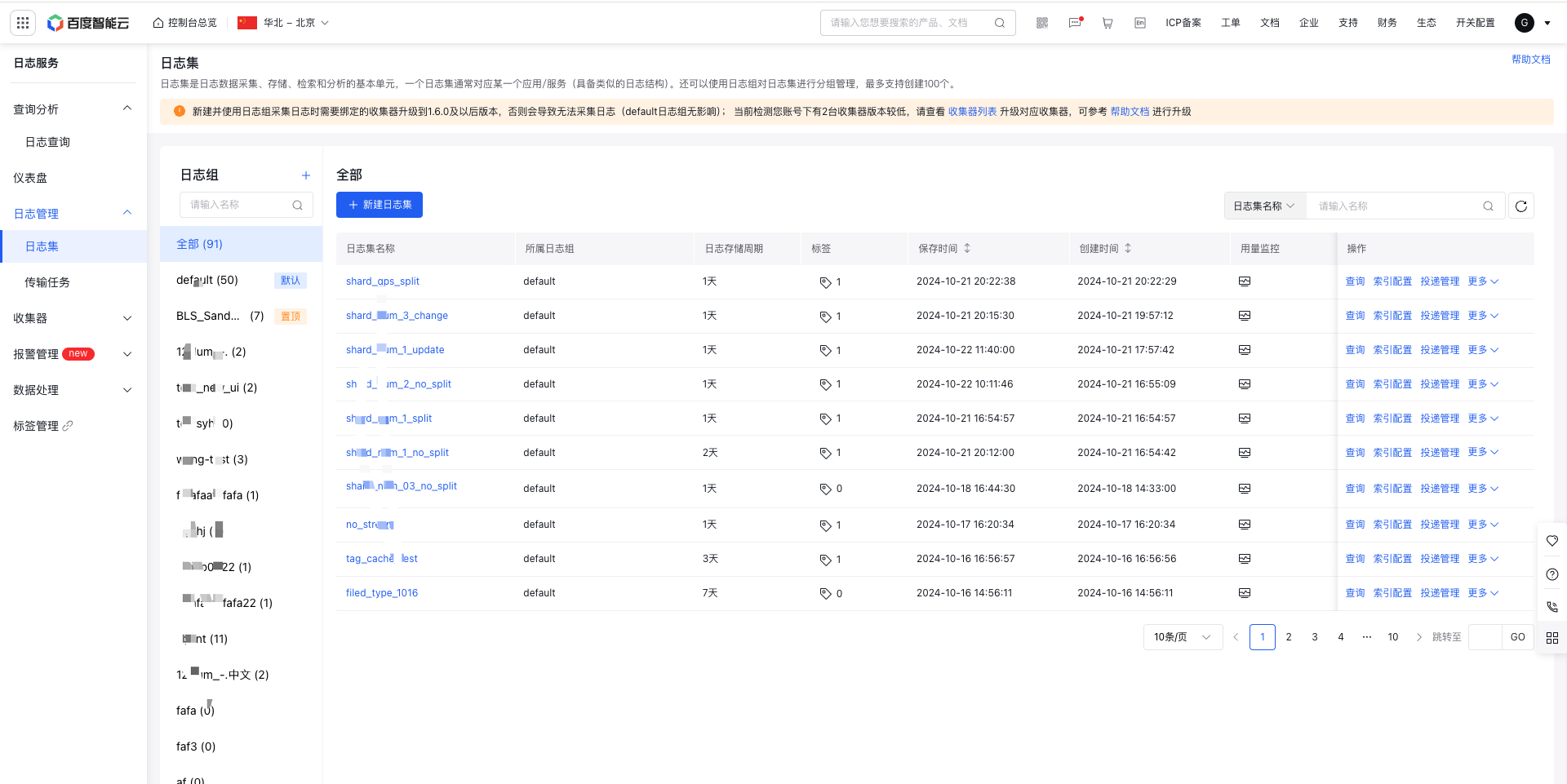1567x784 pixels.
Task: Open the 日志集名称 filter dropdown
Action: click(x=1265, y=206)
